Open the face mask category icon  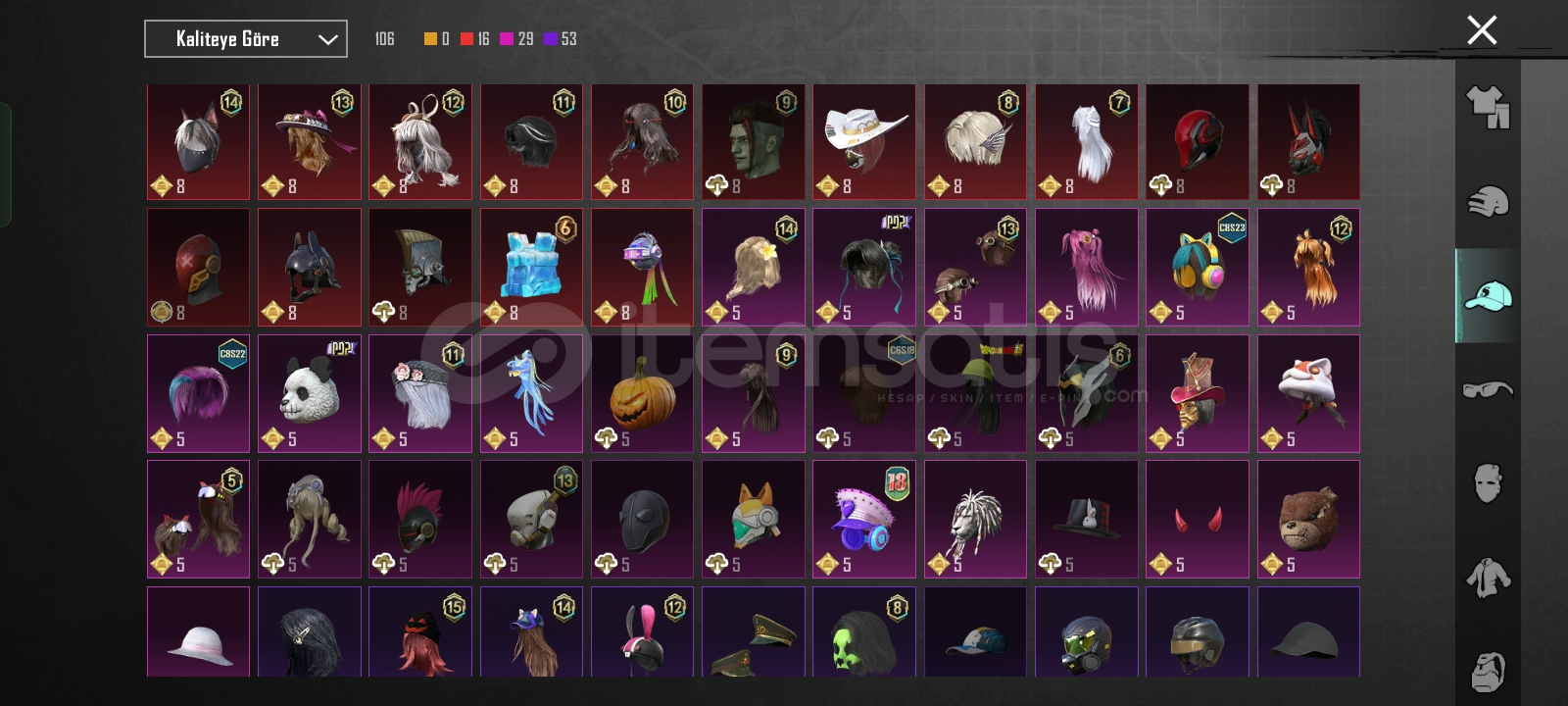click(x=1488, y=483)
